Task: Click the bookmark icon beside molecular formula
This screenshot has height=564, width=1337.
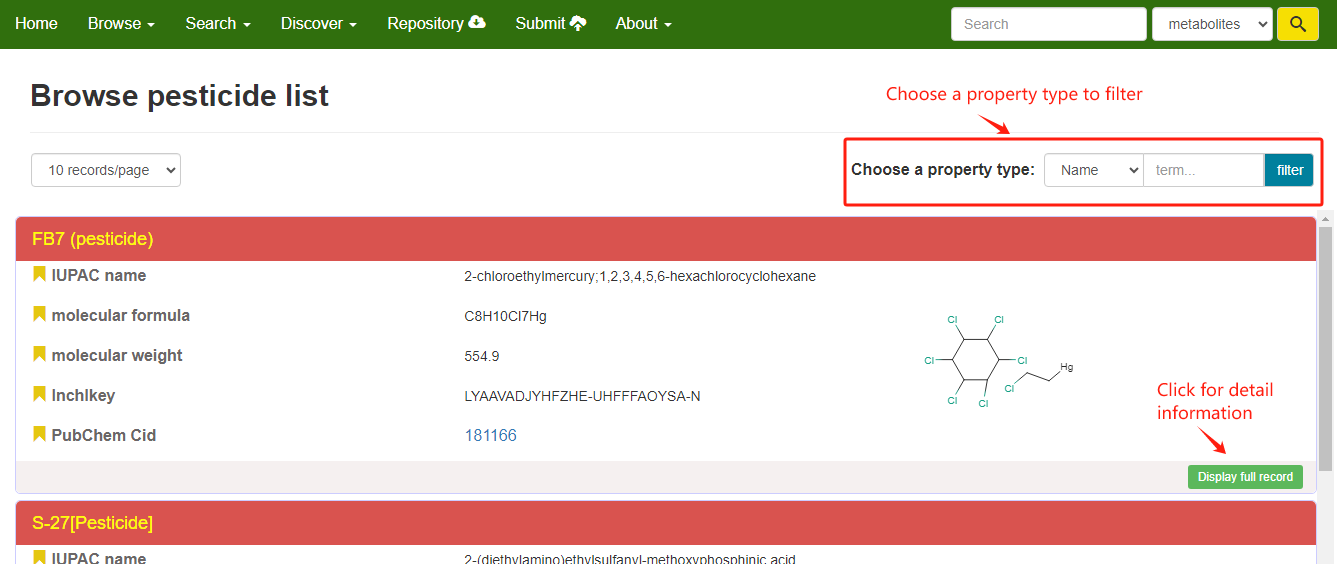Action: click(x=39, y=314)
